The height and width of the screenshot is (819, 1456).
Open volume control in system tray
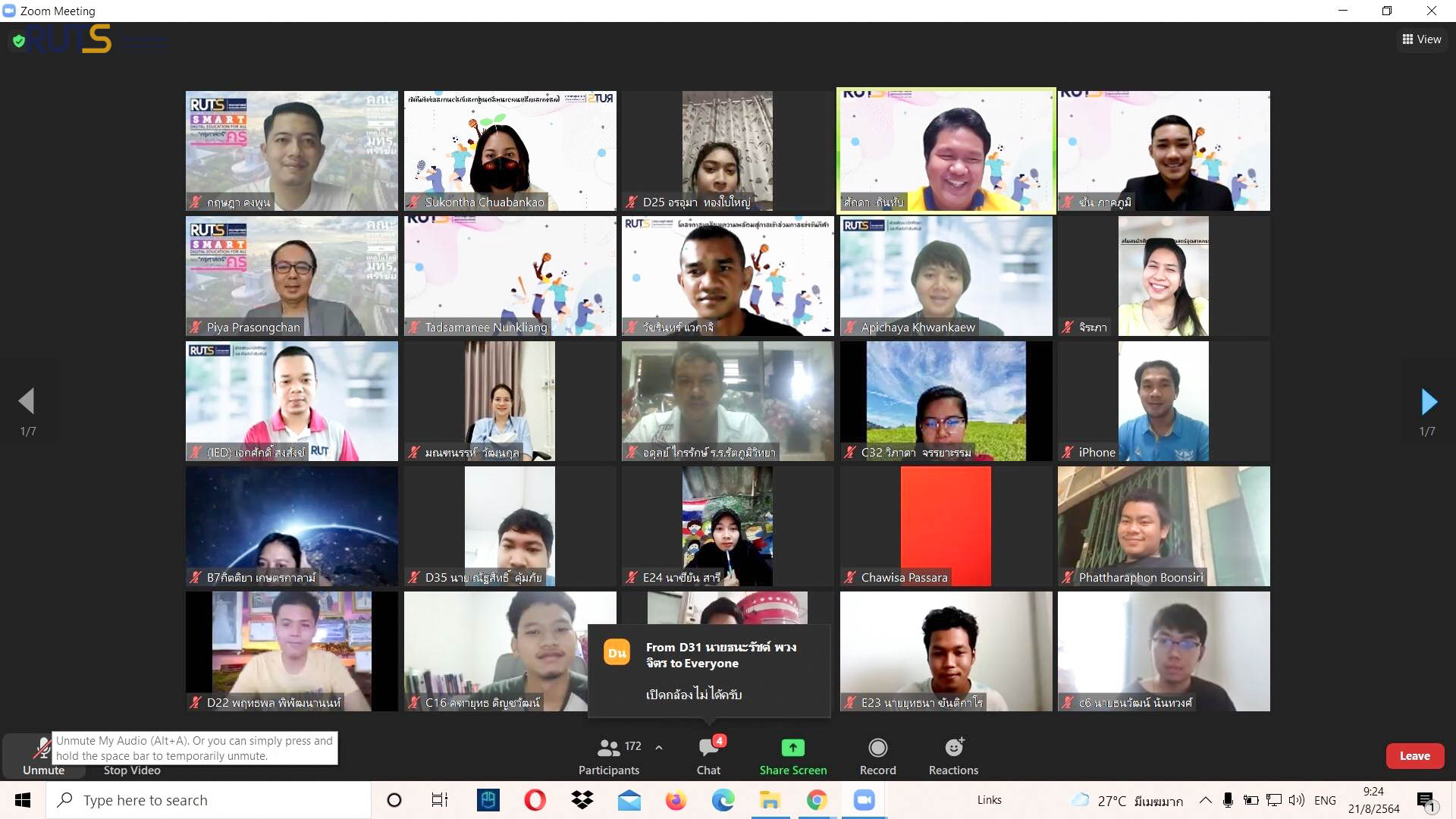[x=1297, y=800]
